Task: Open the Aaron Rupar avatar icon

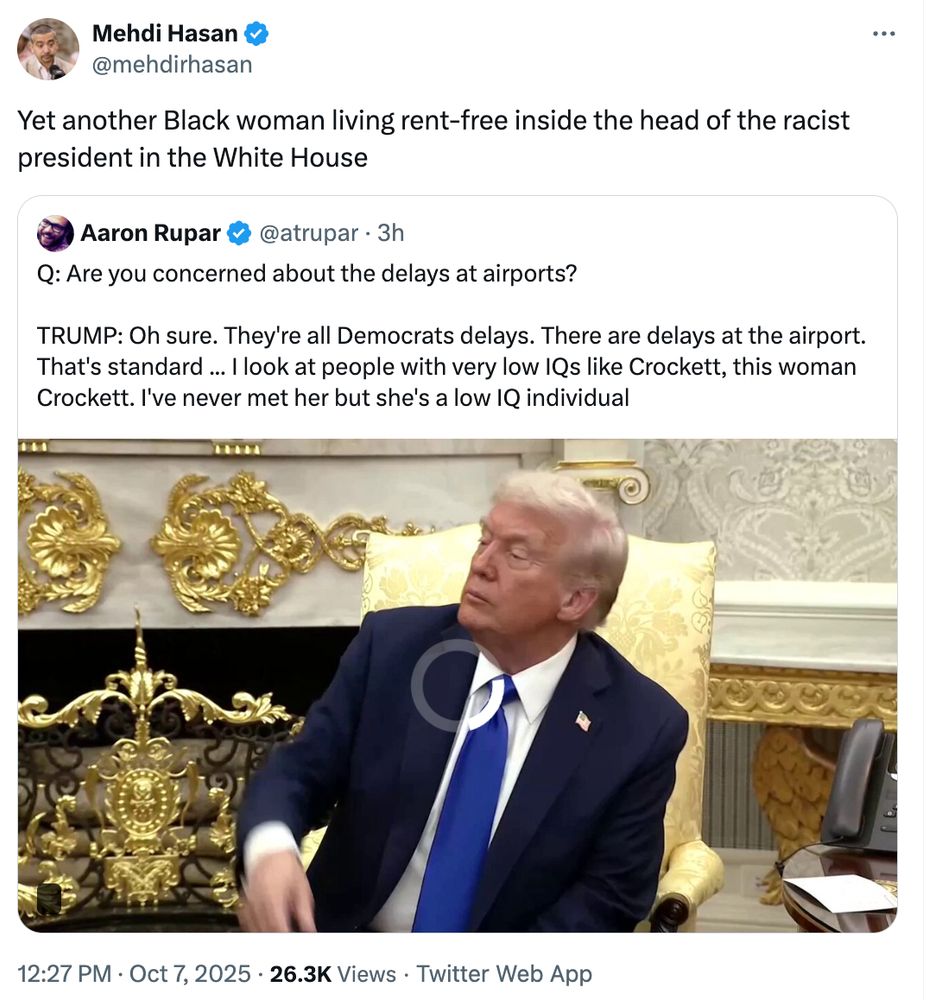Action: [55, 233]
